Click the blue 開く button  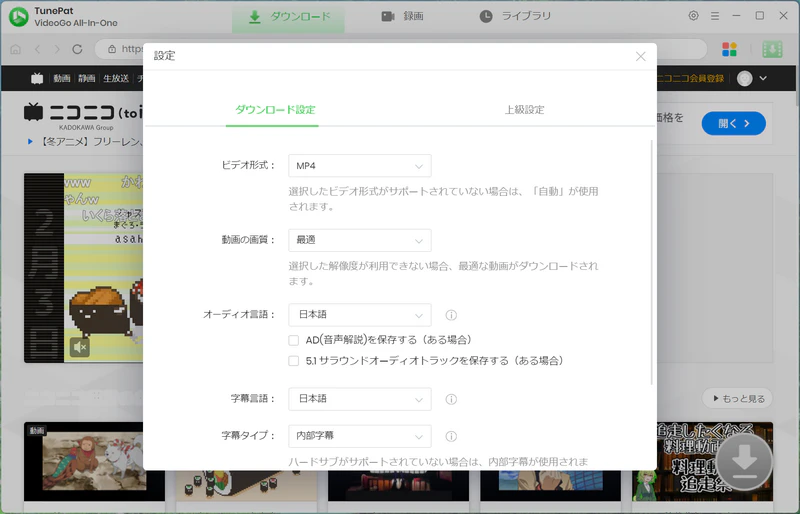[734, 124]
